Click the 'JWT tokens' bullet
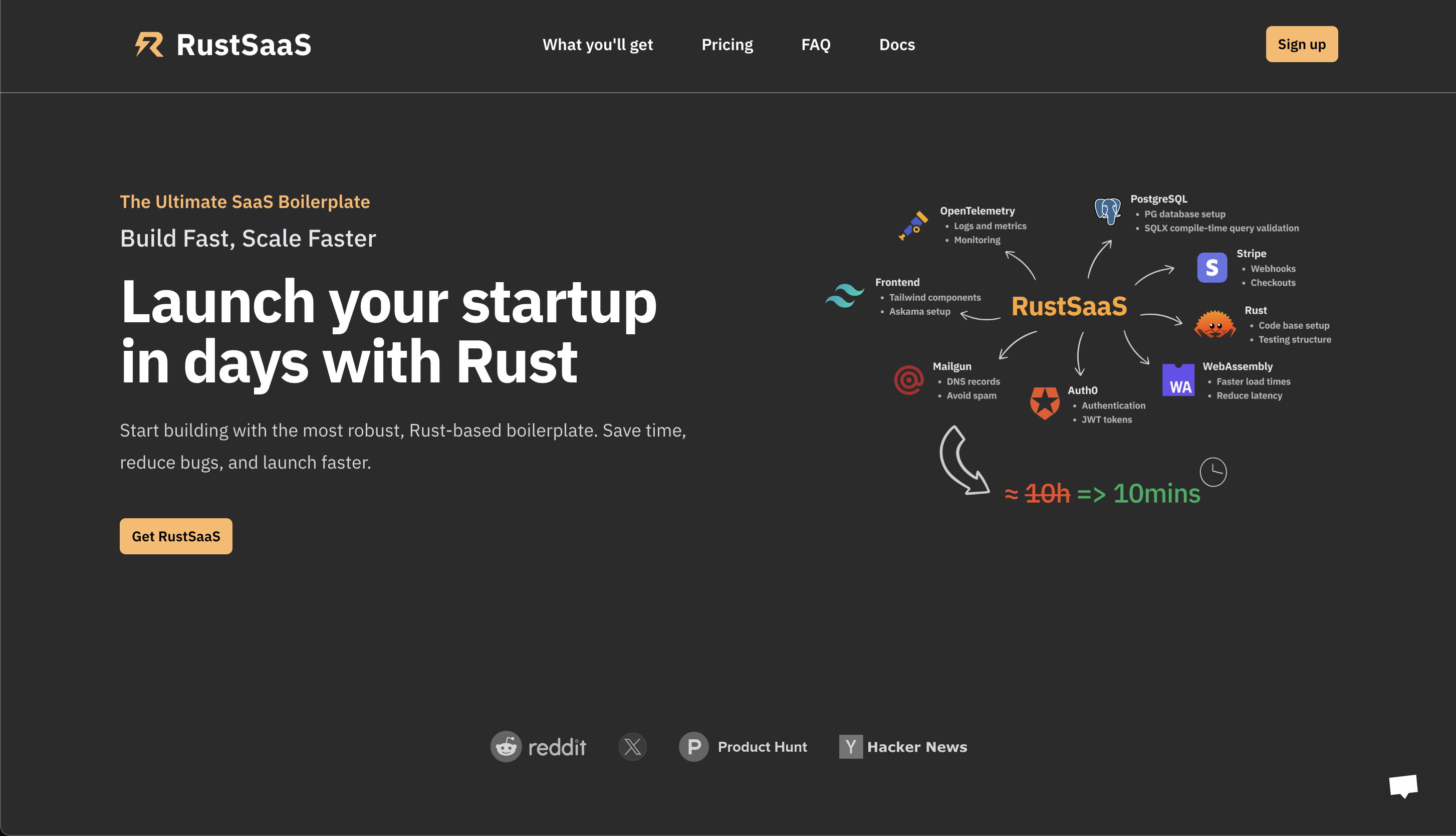The height and width of the screenshot is (836, 1456). pyautogui.click(x=1106, y=420)
